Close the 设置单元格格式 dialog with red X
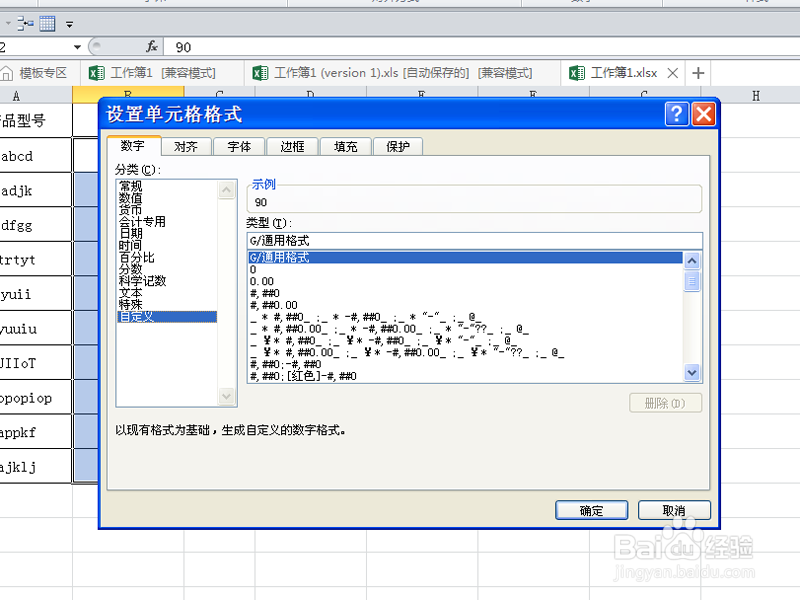The image size is (800, 600). (704, 114)
